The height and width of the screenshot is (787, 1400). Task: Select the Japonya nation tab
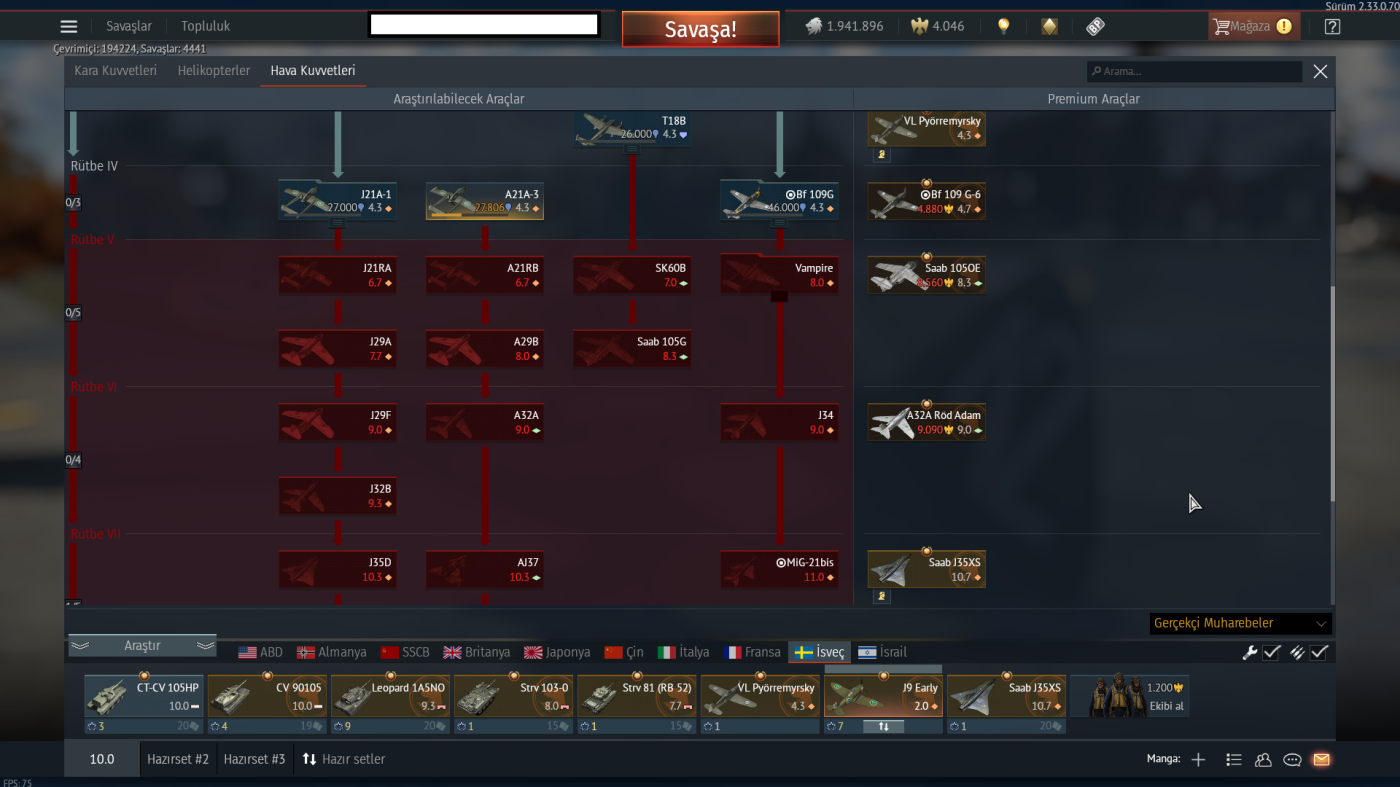click(x=558, y=652)
